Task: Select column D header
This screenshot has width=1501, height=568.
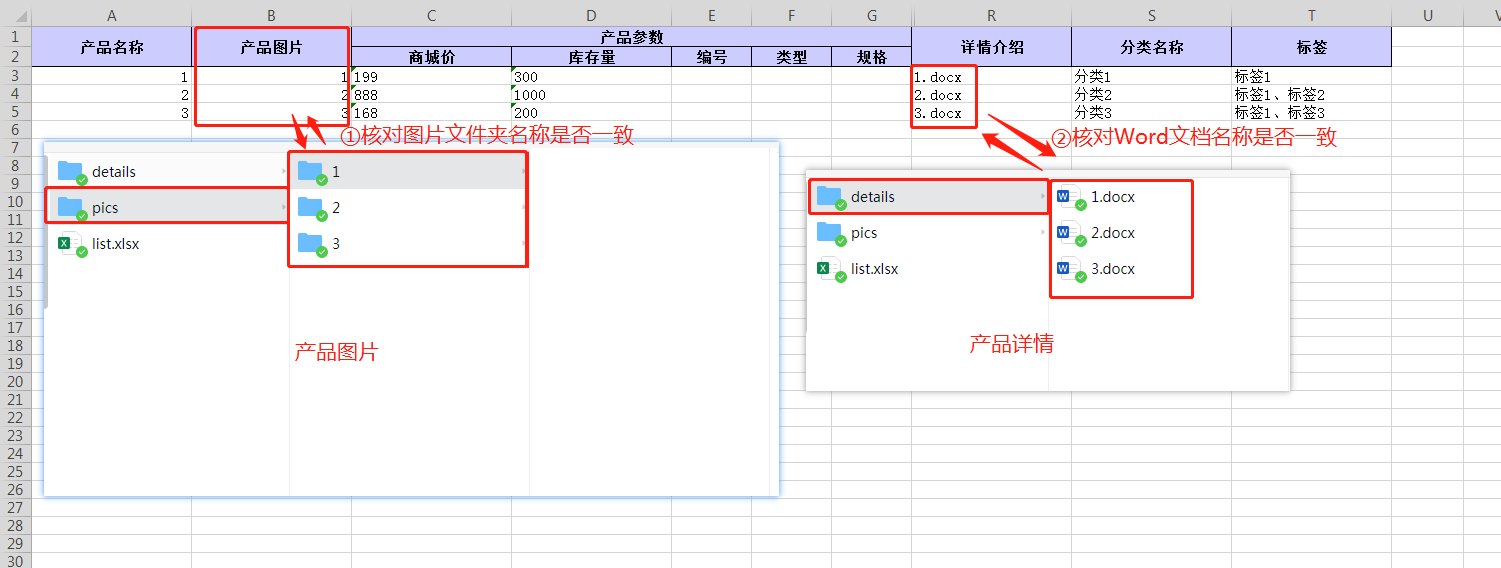Action: (591, 14)
